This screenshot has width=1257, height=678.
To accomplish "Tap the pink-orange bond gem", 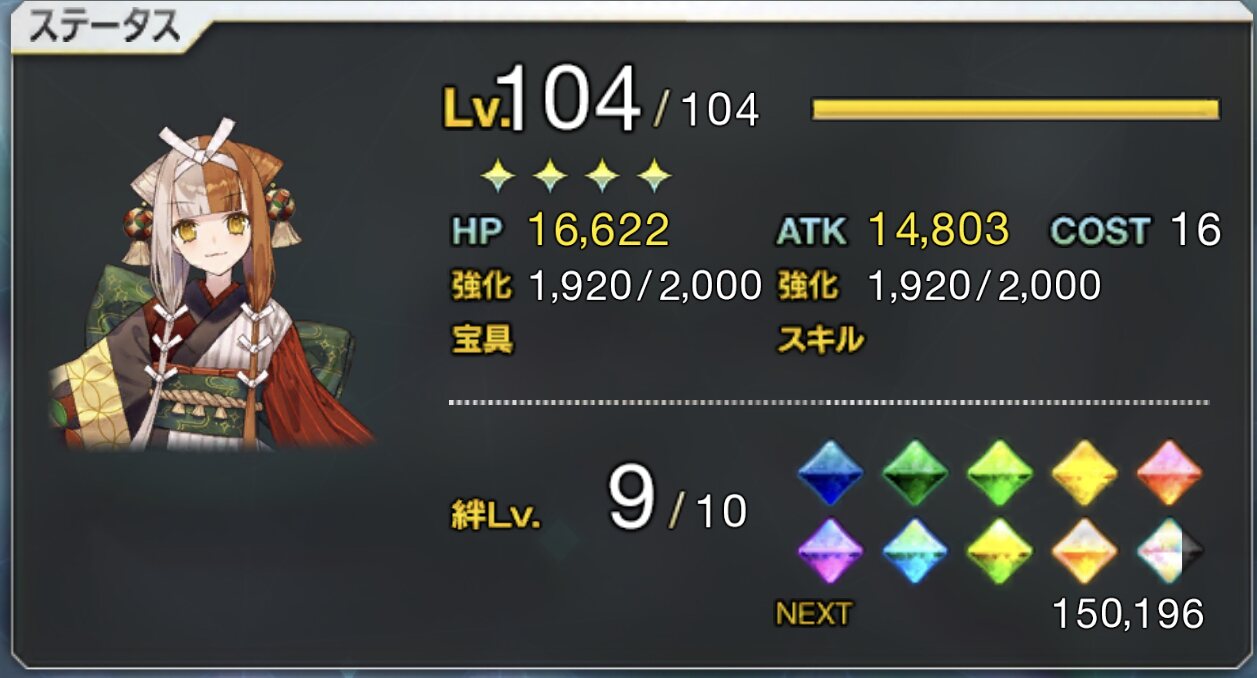I will tap(1170, 472).
